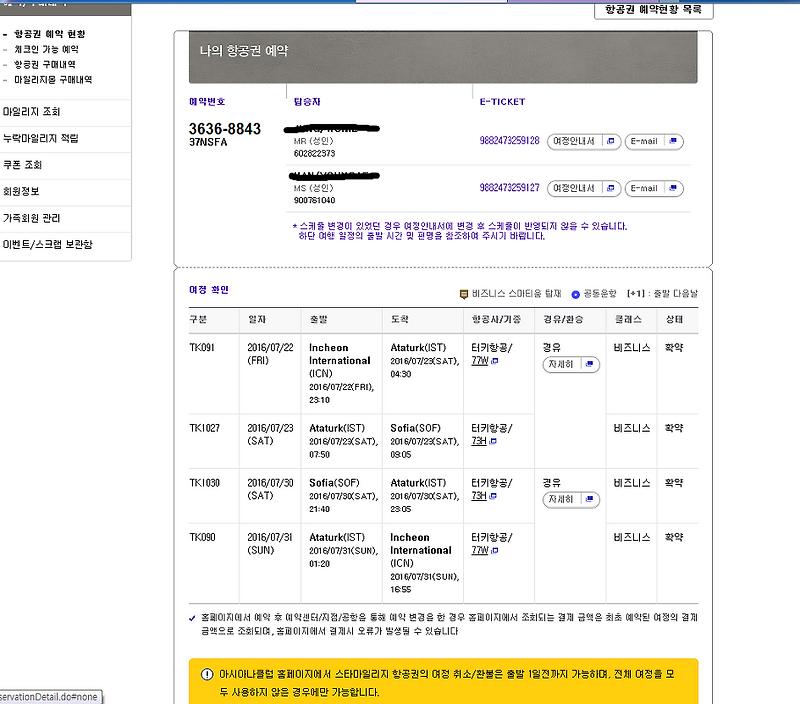The width and height of the screenshot is (800, 704).
Task: Click warning icon in yellow notice box
Action: (x=207, y=674)
